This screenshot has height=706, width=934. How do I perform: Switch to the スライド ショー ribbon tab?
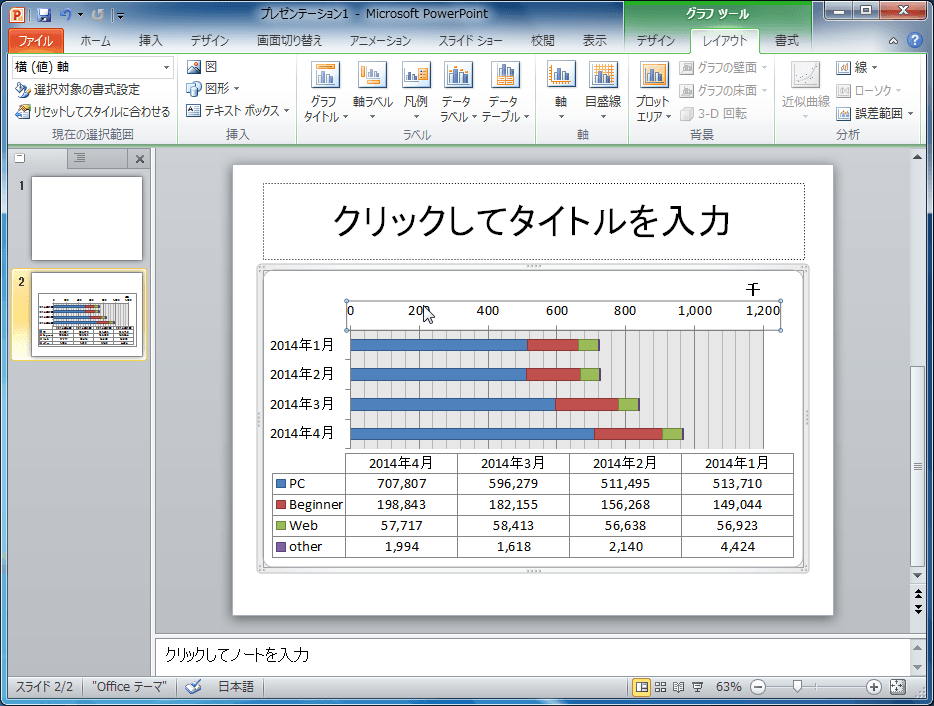[x=470, y=41]
